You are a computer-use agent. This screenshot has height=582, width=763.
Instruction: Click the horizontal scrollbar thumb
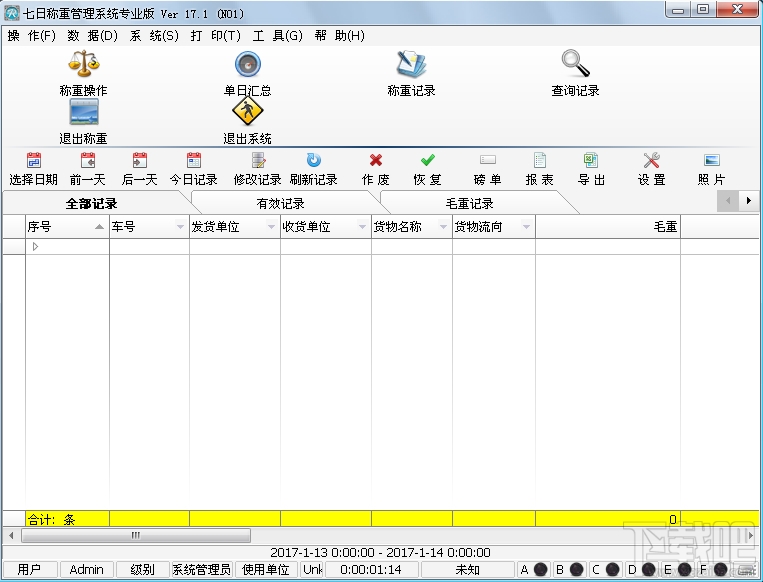136,535
